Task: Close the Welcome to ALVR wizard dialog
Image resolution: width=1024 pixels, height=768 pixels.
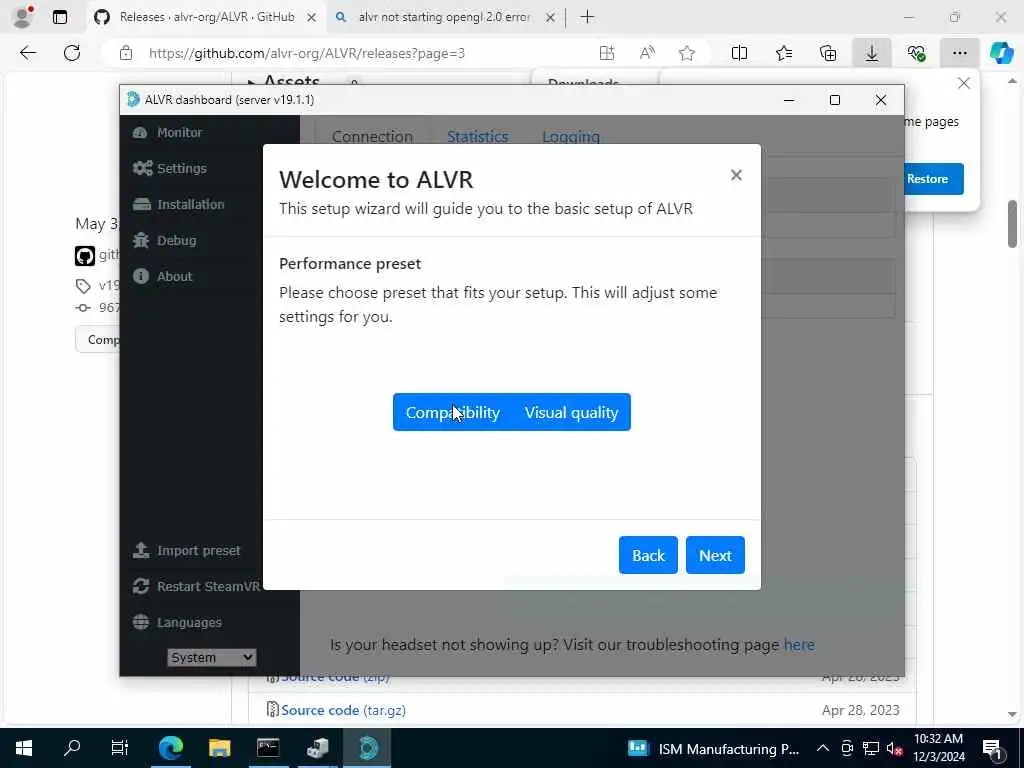Action: point(736,175)
